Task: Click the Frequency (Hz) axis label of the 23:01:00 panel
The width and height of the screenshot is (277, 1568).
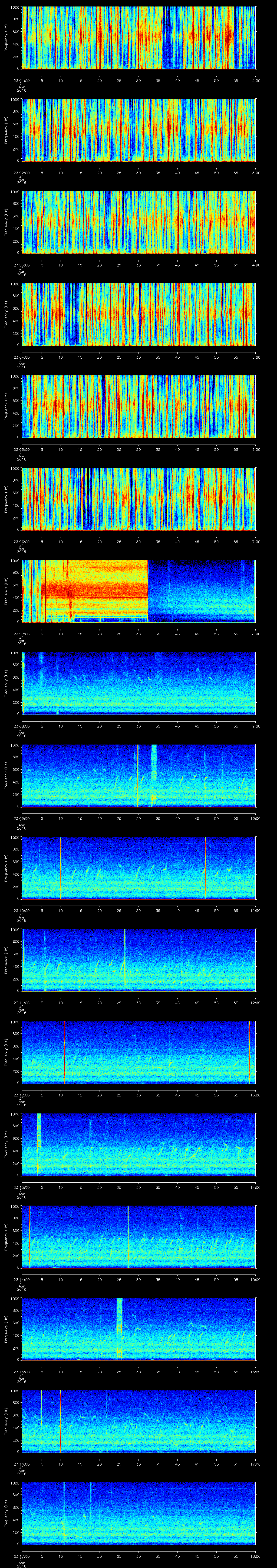Action: 6,38
